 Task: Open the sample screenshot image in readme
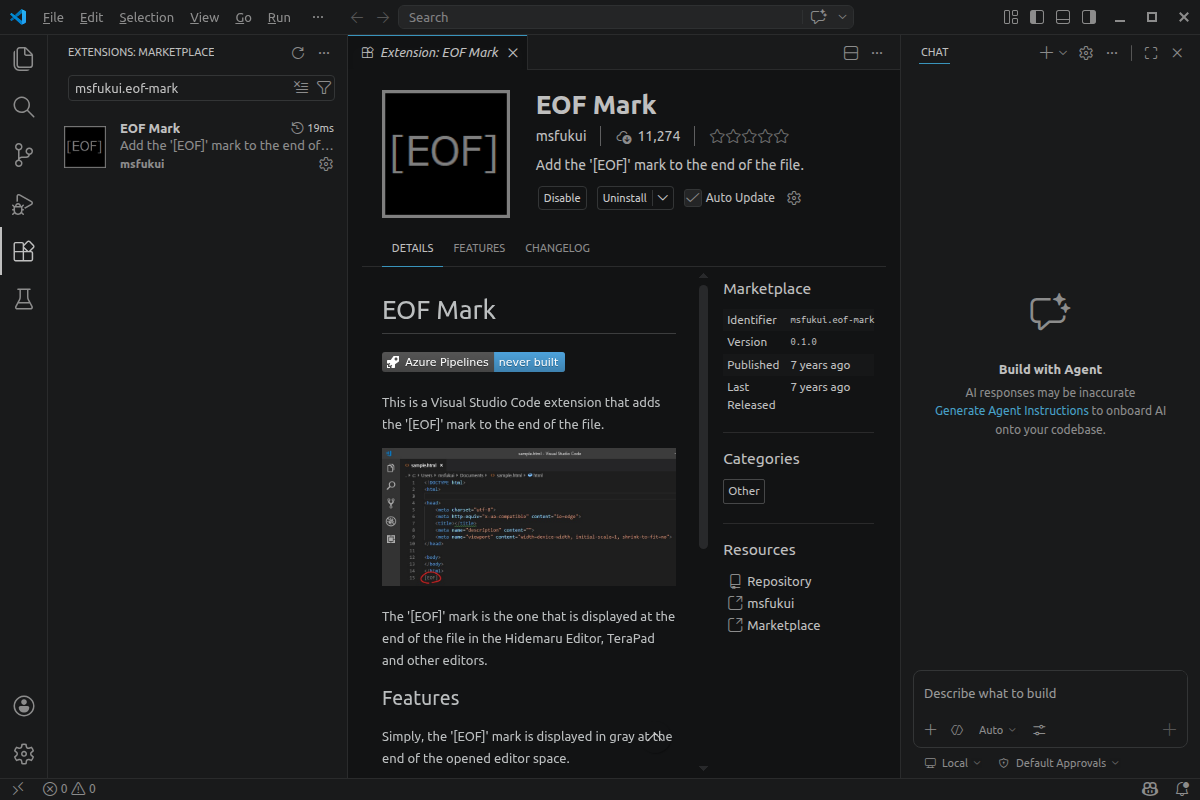tap(529, 517)
